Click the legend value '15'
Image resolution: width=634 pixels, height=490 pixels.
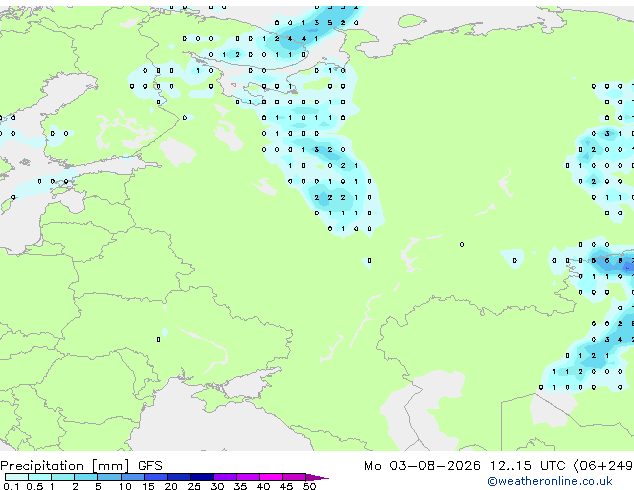tap(148, 486)
